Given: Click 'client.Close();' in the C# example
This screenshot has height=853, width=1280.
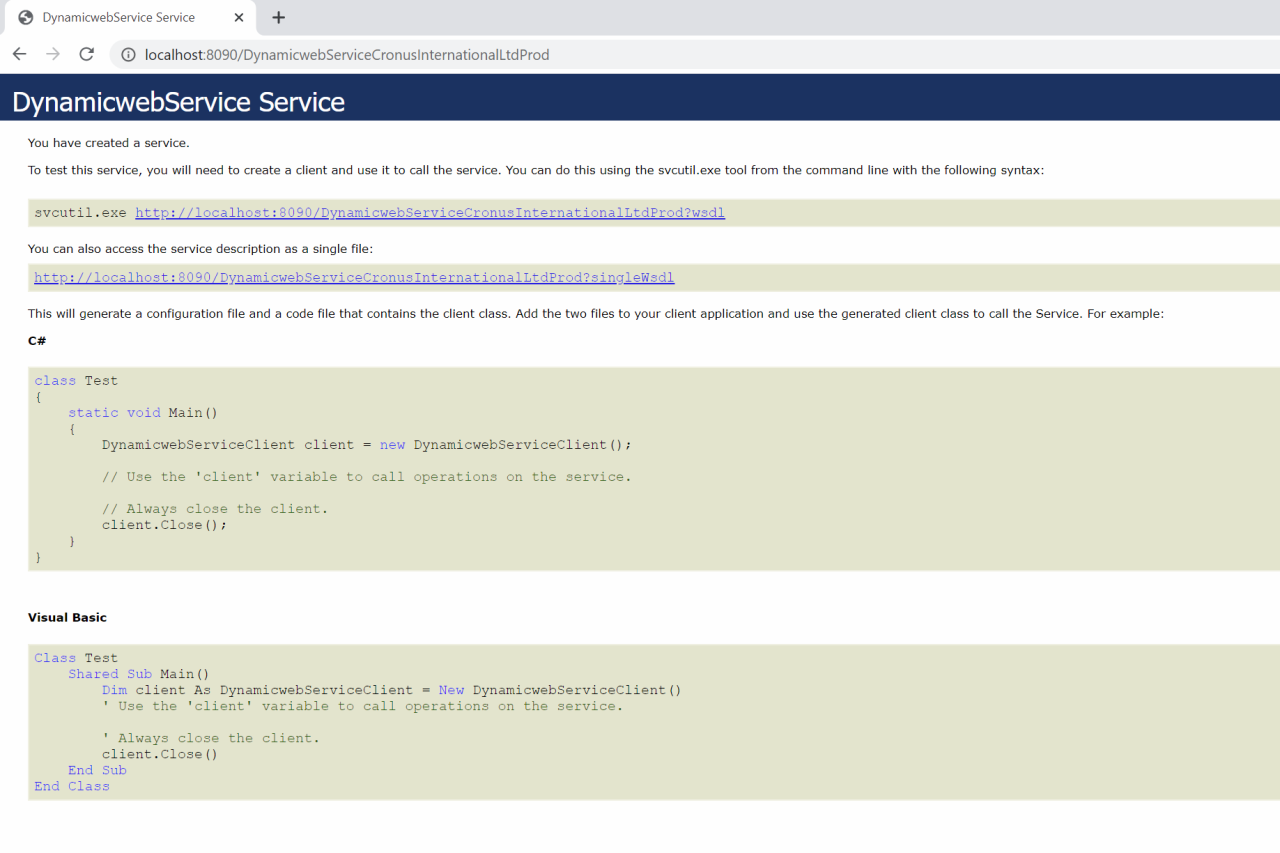Looking at the screenshot, I should point(164,525).
